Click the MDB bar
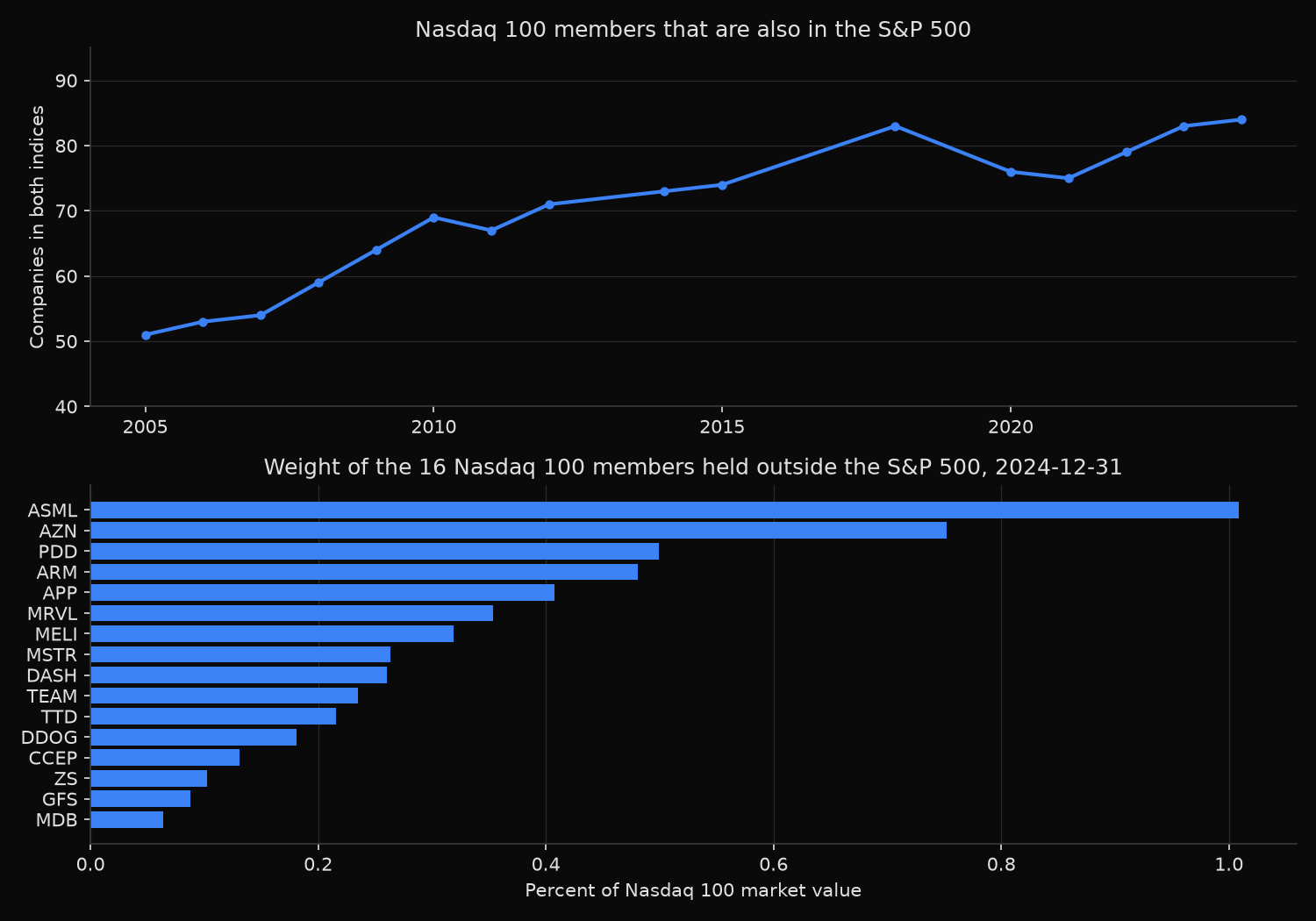This screenshot has height=921, width=1316. (x=126, y=819)
